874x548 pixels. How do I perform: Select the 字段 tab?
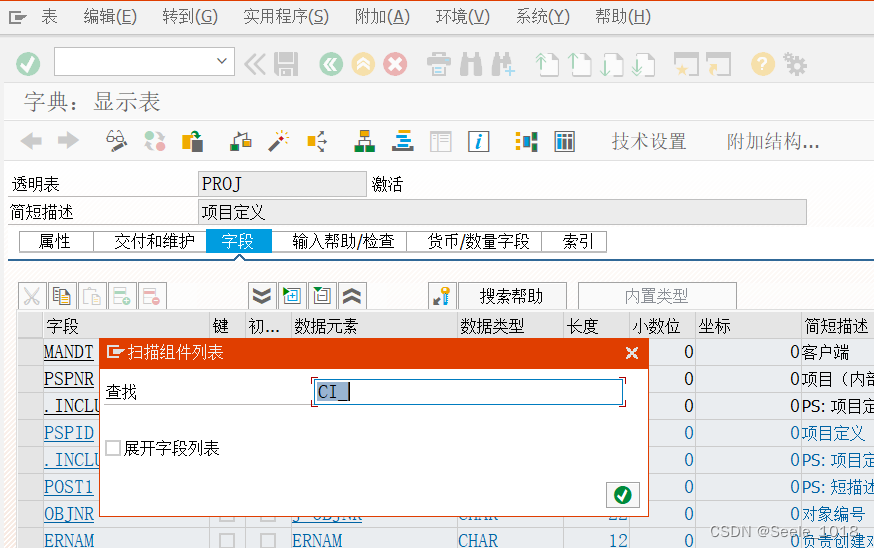click(x=239, y=241)
